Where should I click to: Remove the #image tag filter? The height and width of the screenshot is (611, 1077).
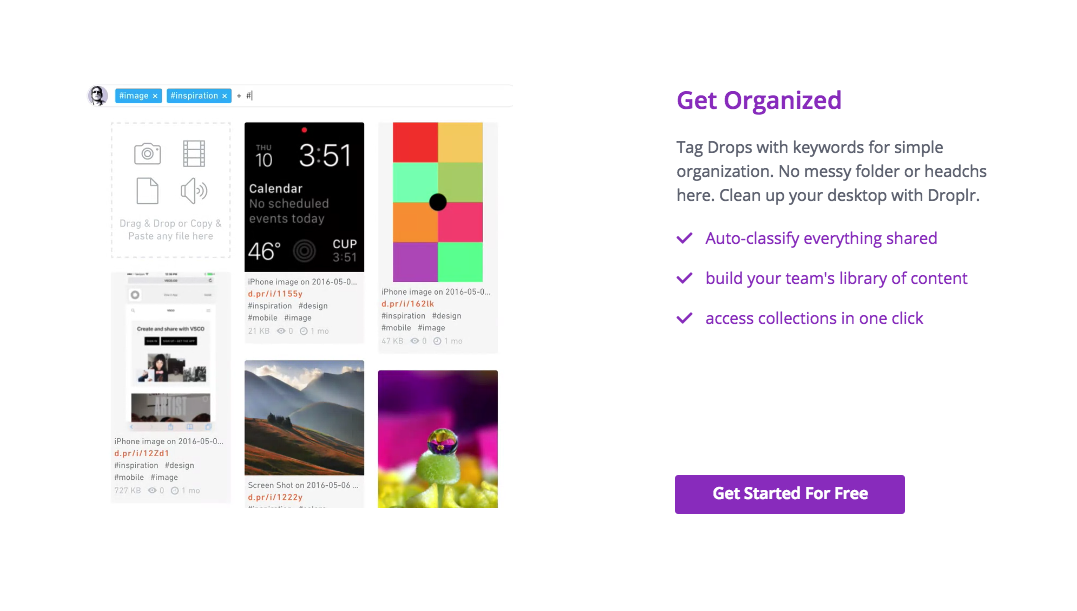[x=156, y=96]
